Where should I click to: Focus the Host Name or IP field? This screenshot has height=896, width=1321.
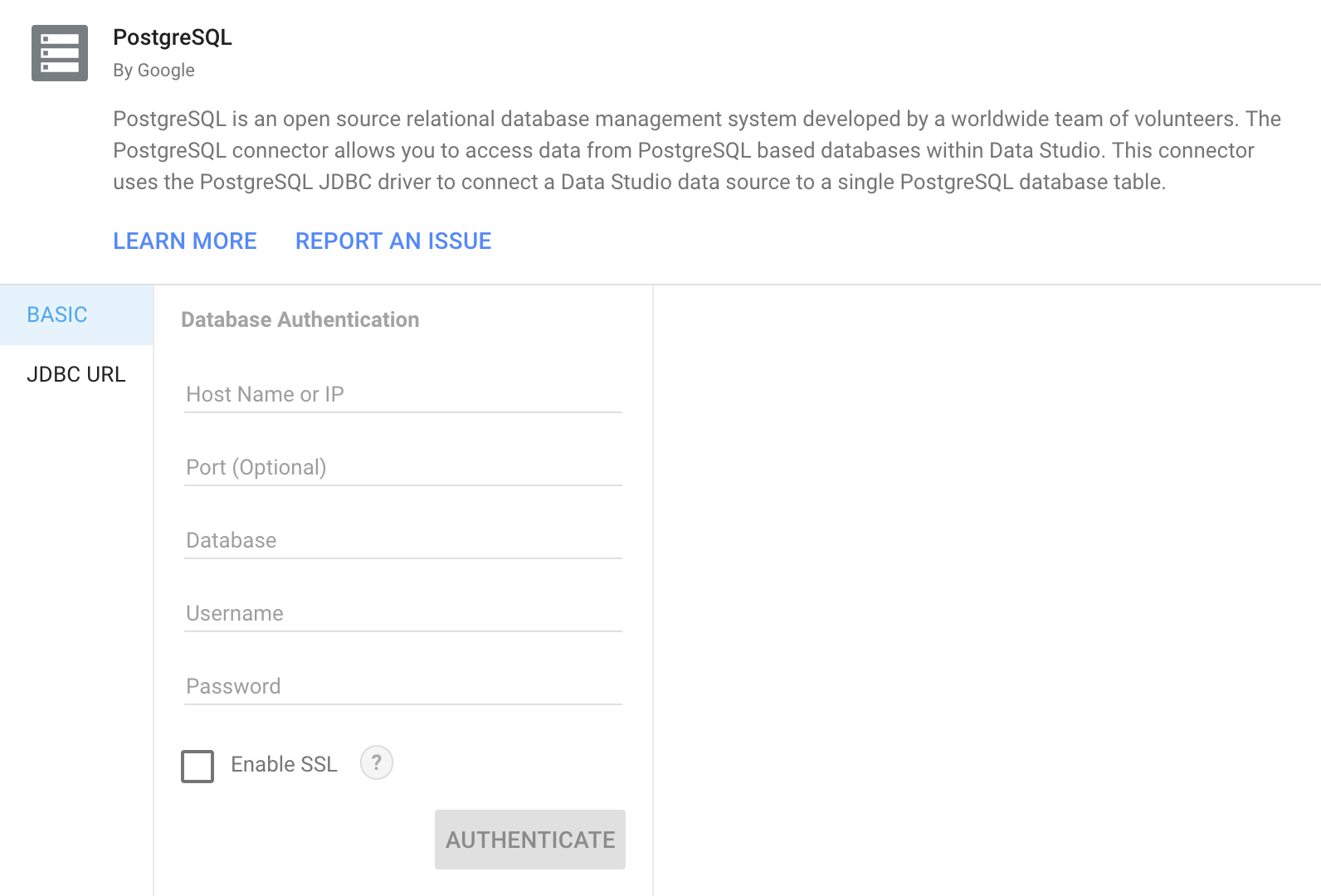(403, 395)
